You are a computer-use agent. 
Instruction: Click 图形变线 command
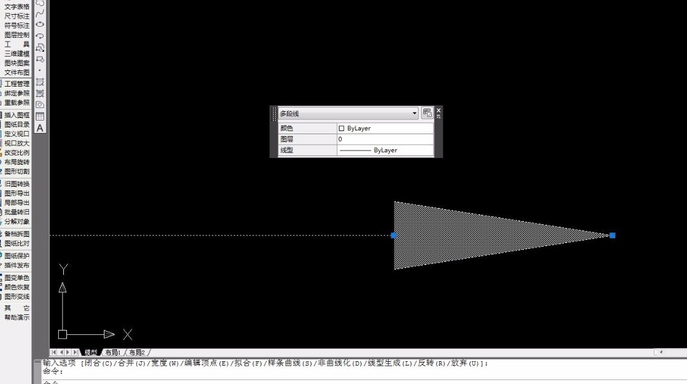tap(16, 296)
